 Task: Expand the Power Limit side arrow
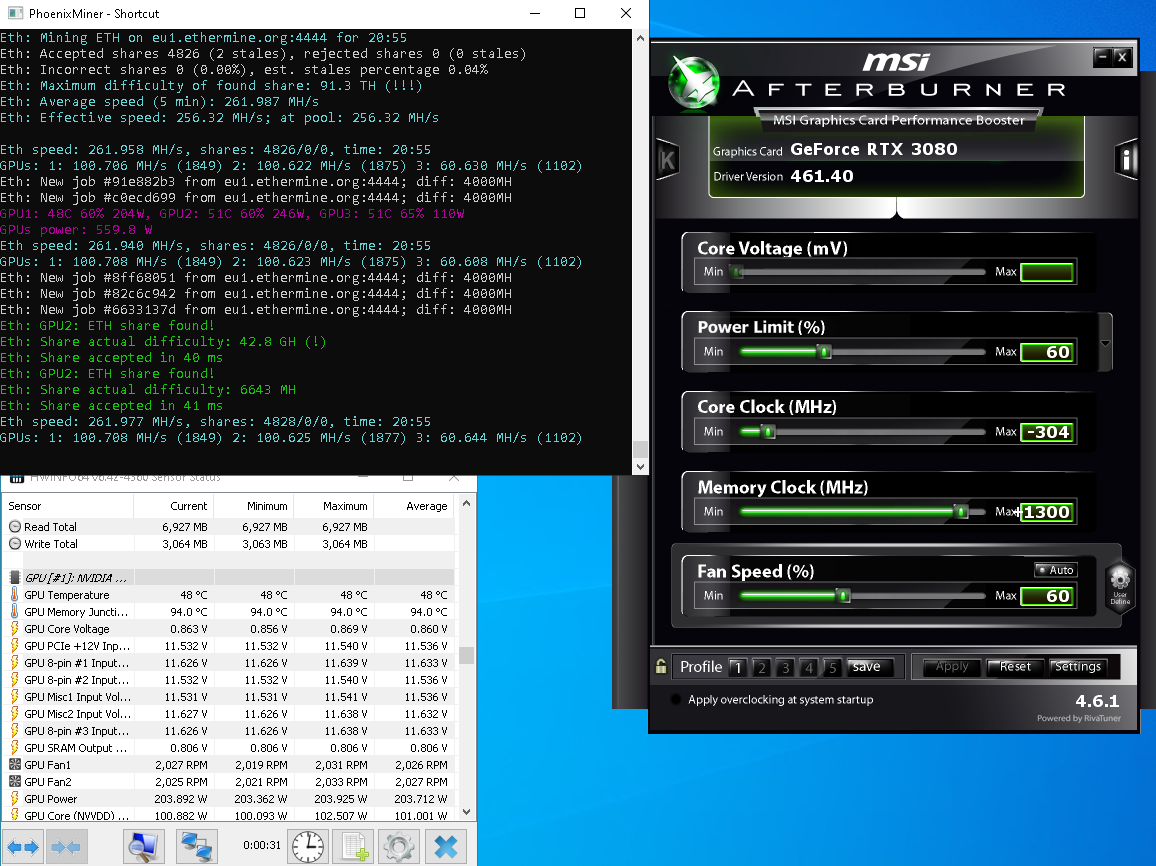coord(1105,343)
